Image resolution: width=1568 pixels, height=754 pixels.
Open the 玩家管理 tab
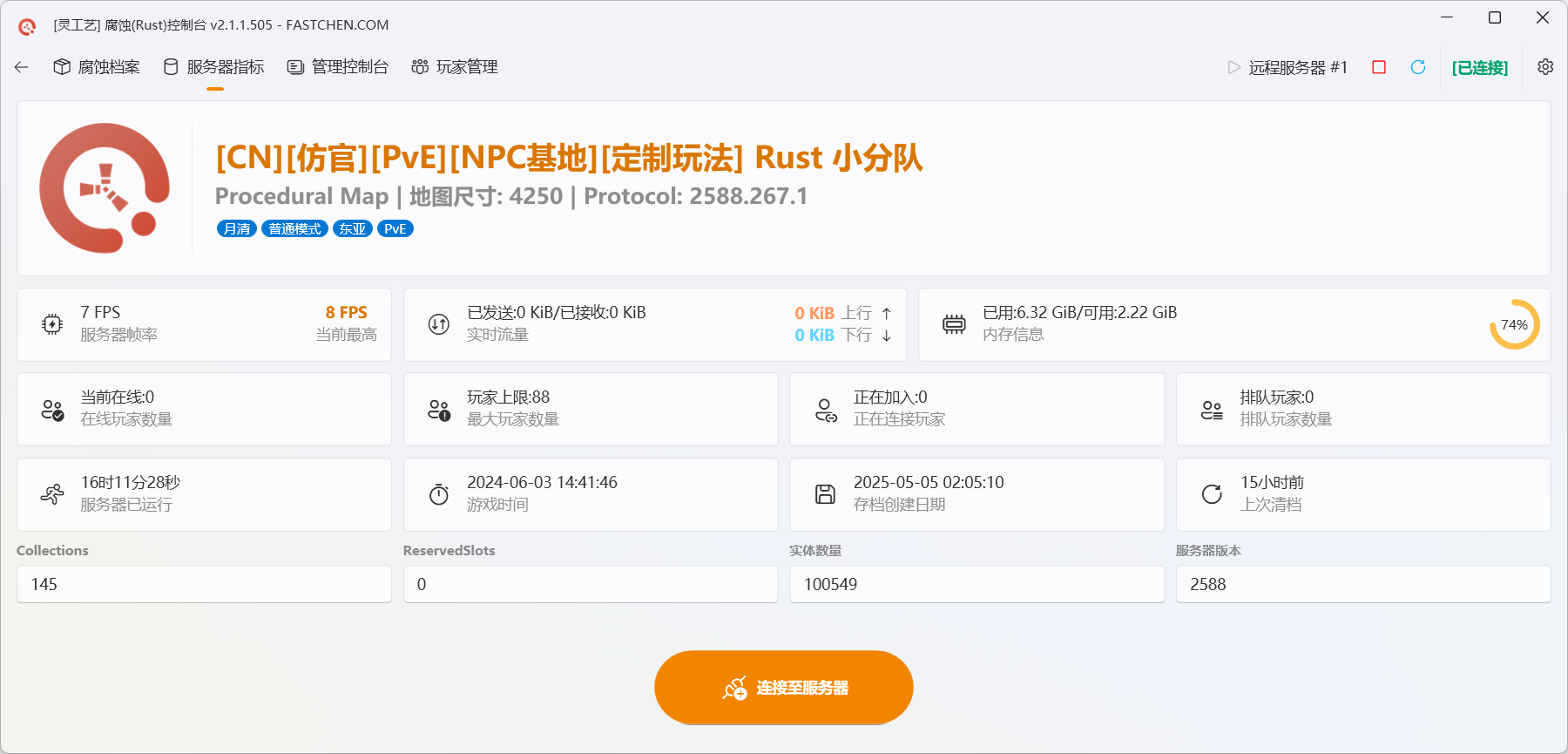click(455, 67)
